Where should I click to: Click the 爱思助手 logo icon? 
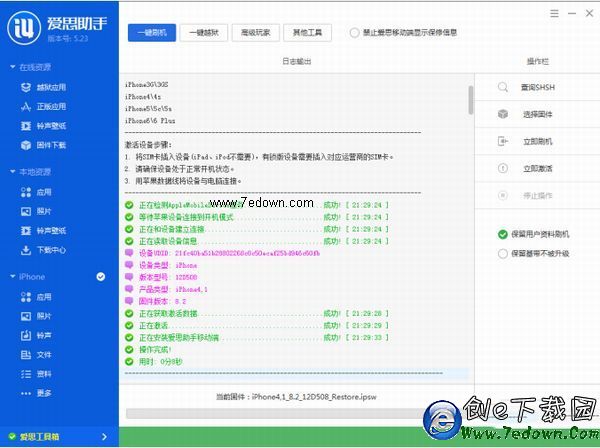(24, 27)
